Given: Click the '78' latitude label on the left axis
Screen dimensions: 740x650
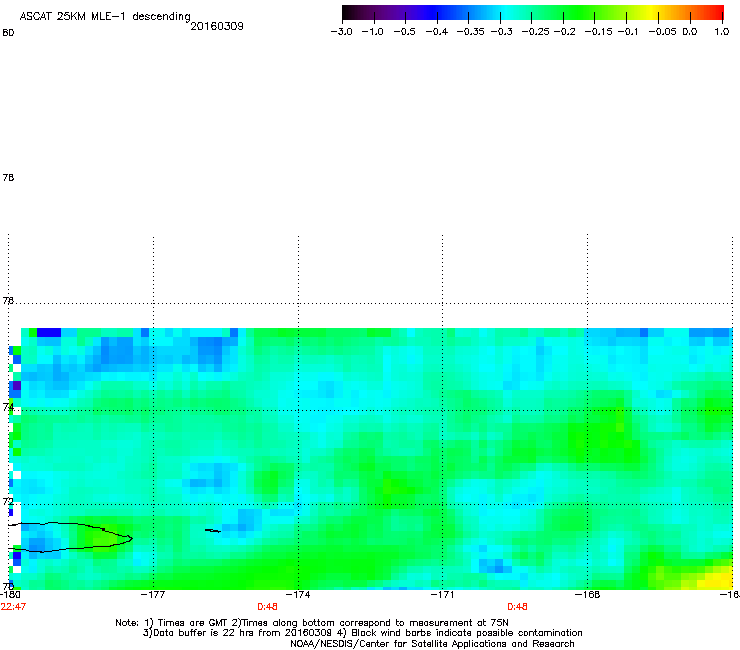Looking at the screenshot, I should click(8, 177).
